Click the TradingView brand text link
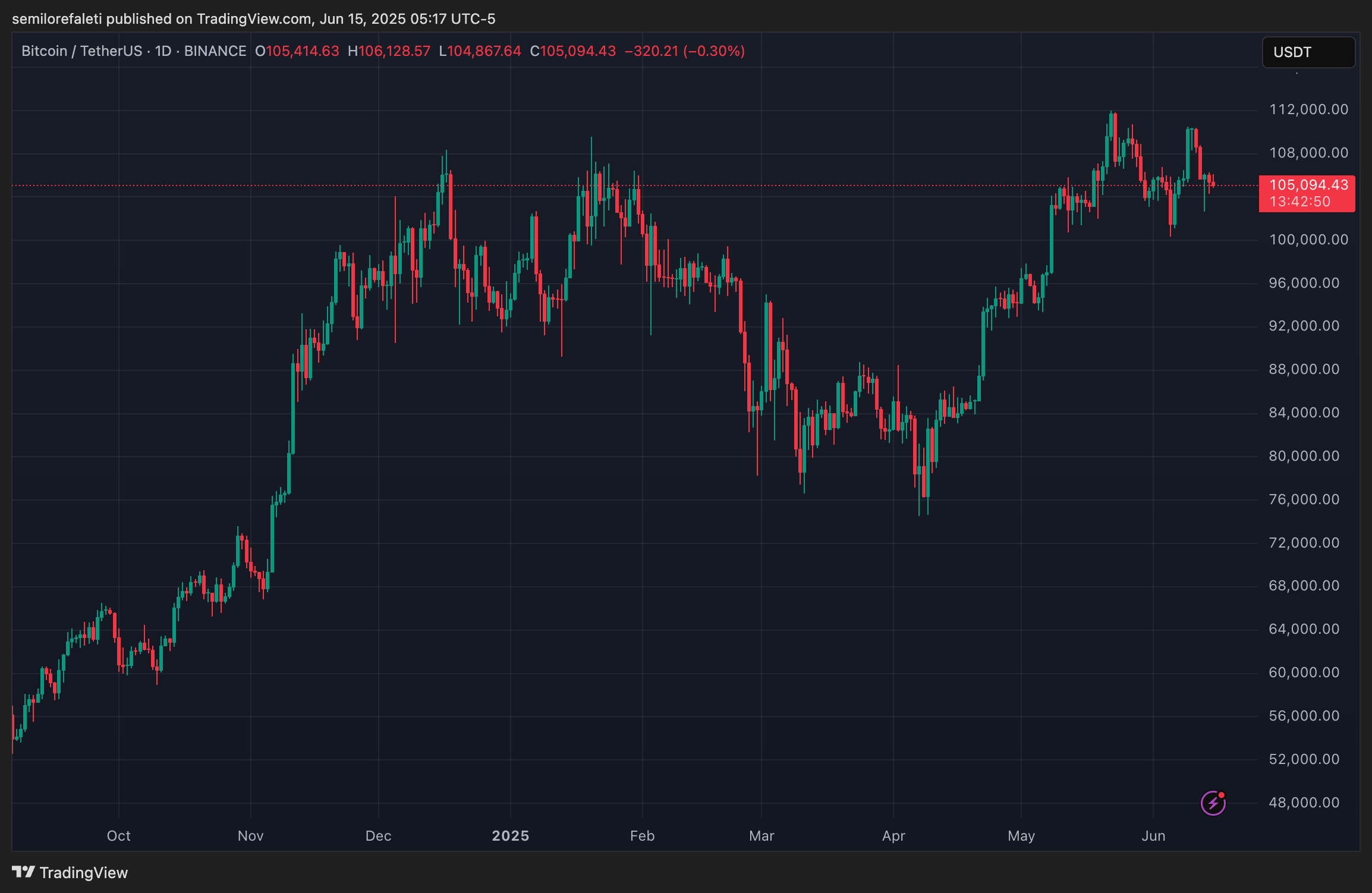The height and width of the screenshot is (893, 1372). [x=84, y=872]
